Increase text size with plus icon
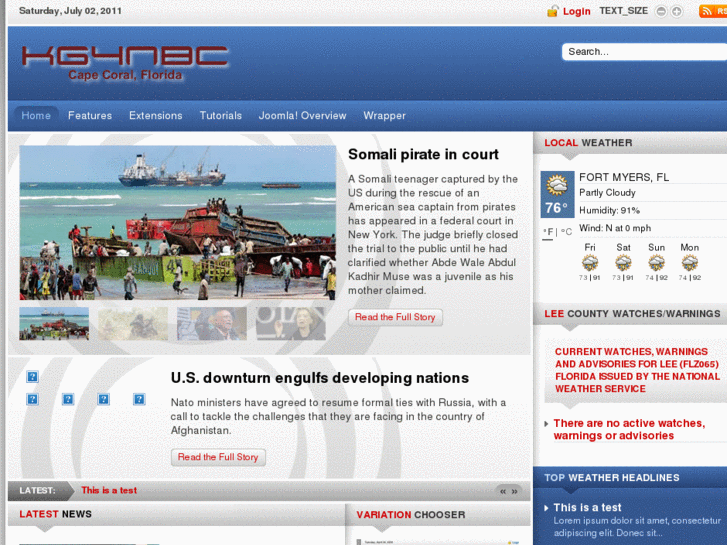The height and width of the screenshot is (545, 727). coord(676,11)
